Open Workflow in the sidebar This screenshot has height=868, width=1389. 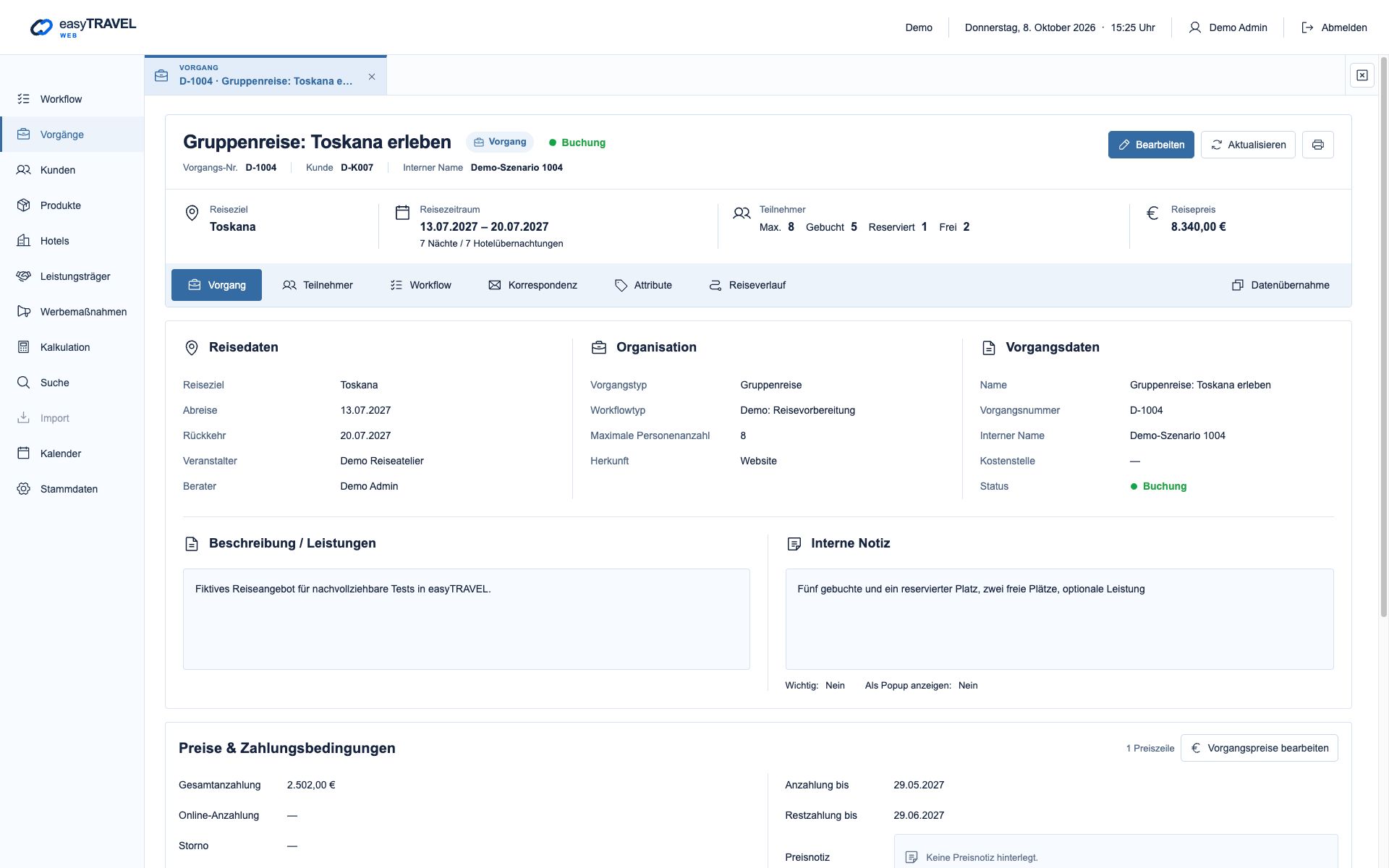(x=72, y=99)
